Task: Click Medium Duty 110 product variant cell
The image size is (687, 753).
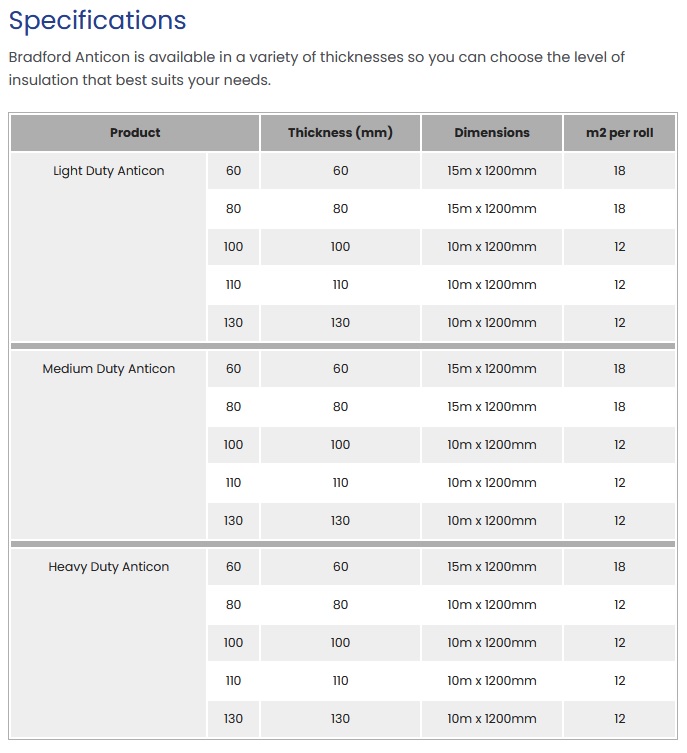Action: coord(233,483)
